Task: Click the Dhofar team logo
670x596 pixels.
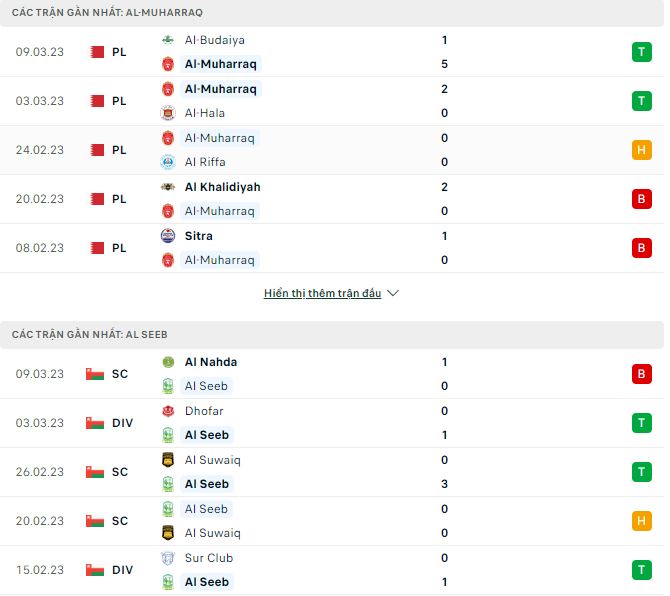Action: (168, 411)
